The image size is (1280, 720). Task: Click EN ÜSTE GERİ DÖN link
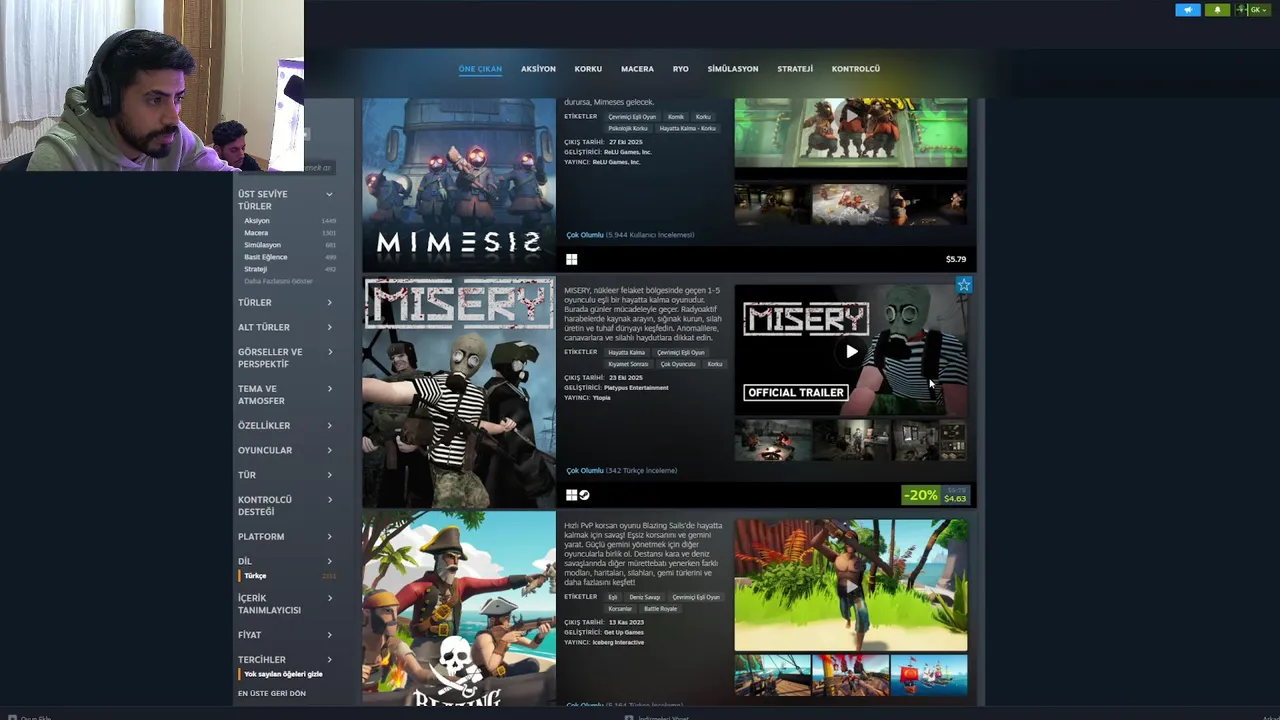click(x=272, y=693)
